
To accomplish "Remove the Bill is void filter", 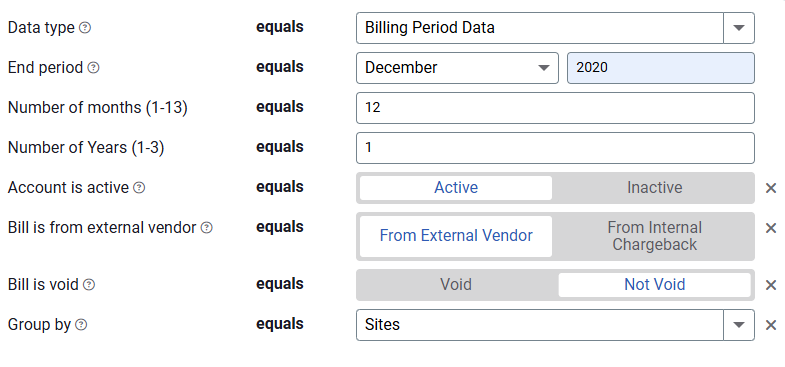I will [771, 285].
